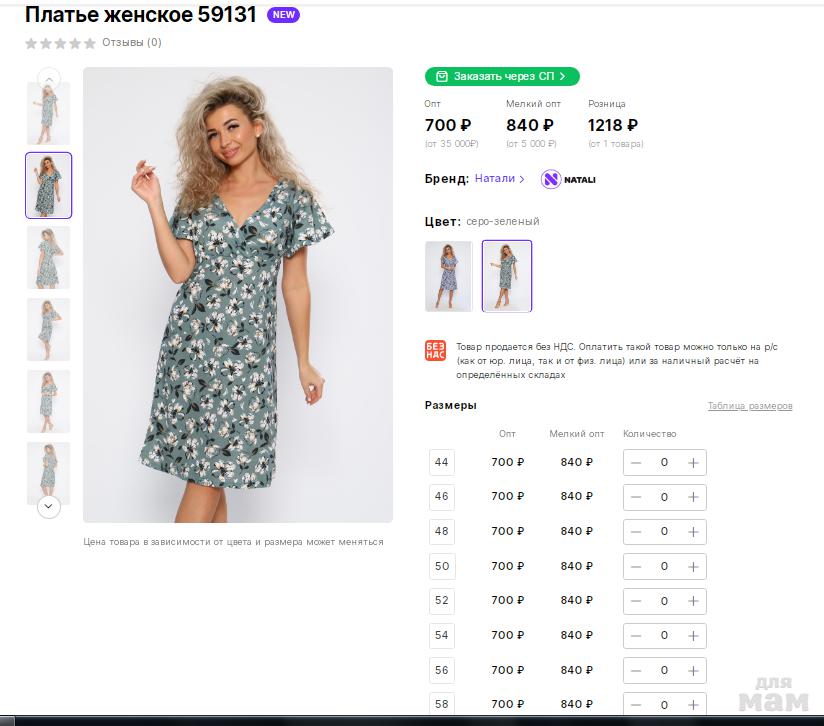Screen dimensions: 824x726
Task: Click the main dress product photo
Action: [x=238, y=295]
